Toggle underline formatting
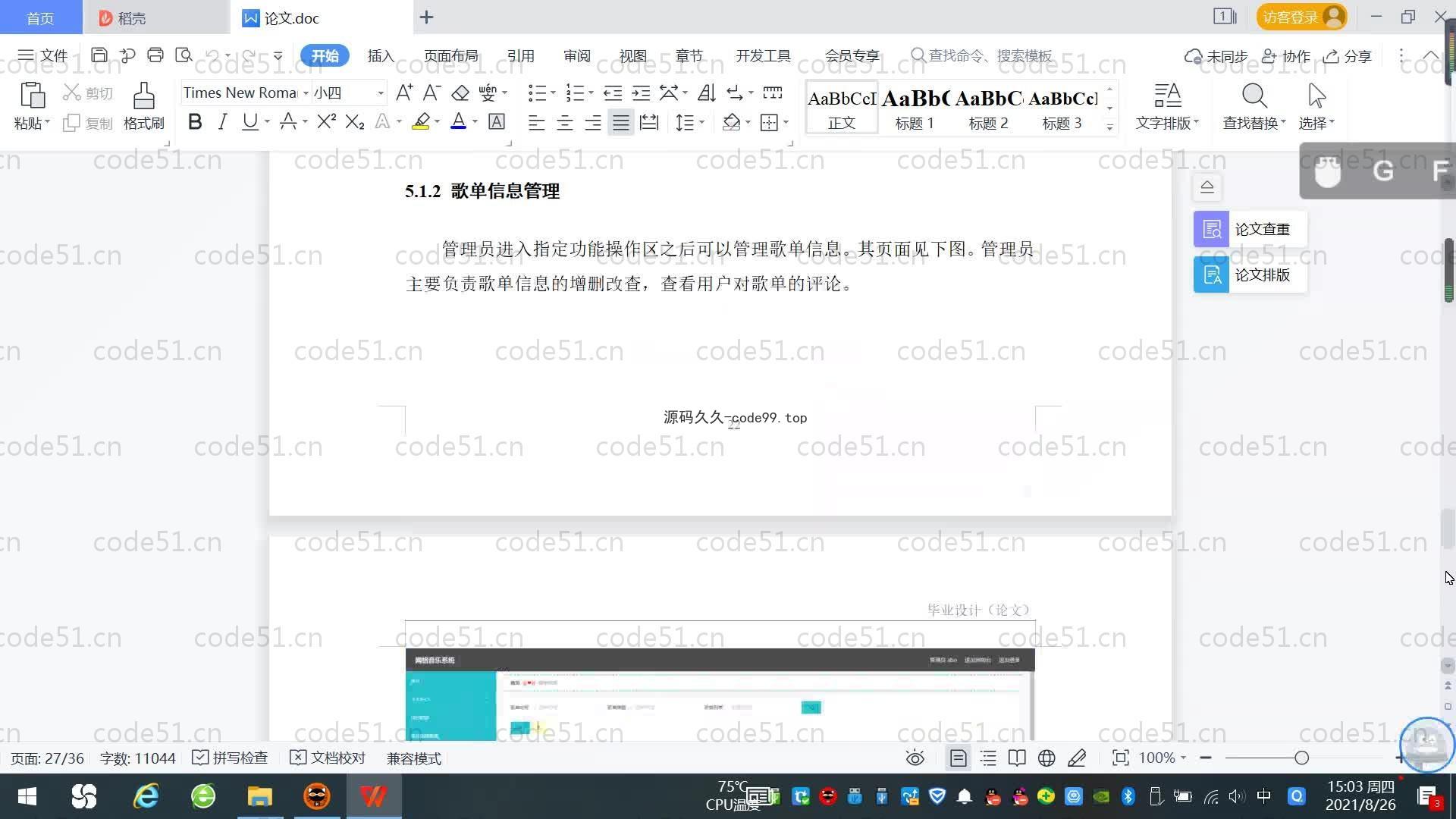Viewport: 1456px width, 819px height. [249, 122]
